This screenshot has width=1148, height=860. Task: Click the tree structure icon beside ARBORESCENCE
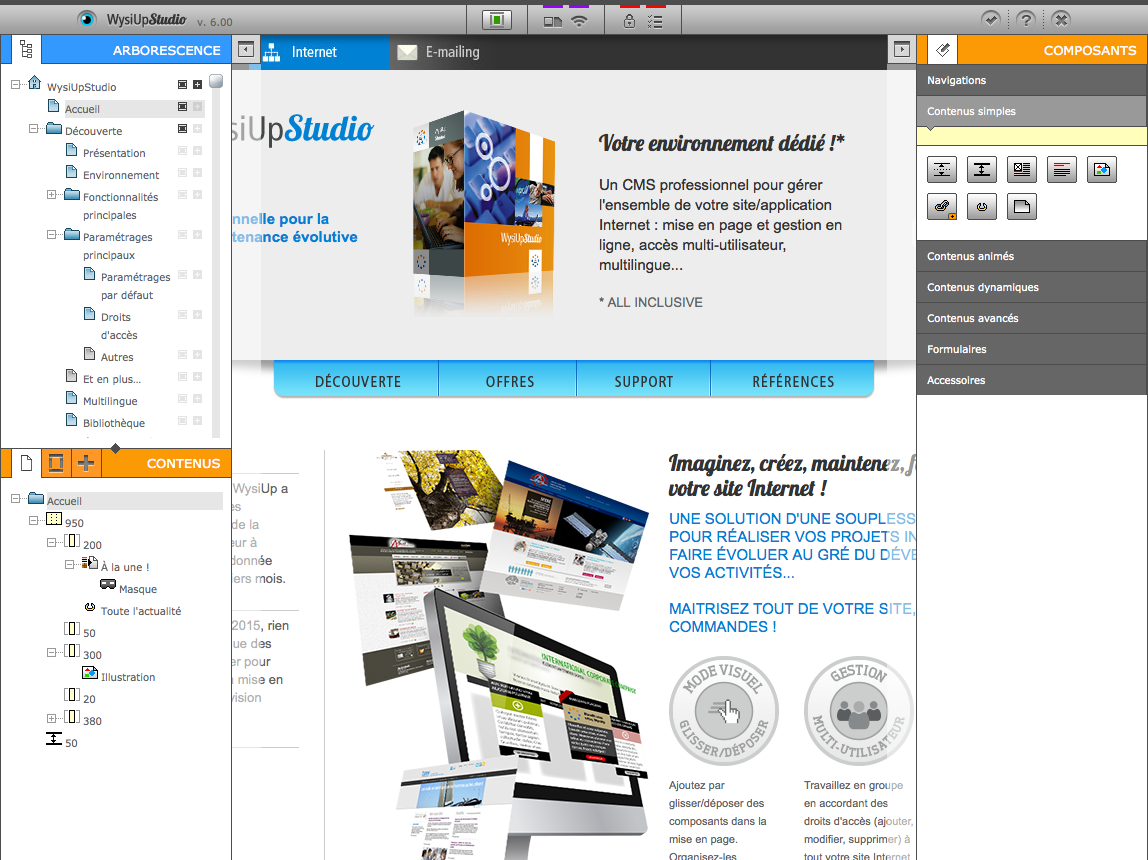point(26,50)
